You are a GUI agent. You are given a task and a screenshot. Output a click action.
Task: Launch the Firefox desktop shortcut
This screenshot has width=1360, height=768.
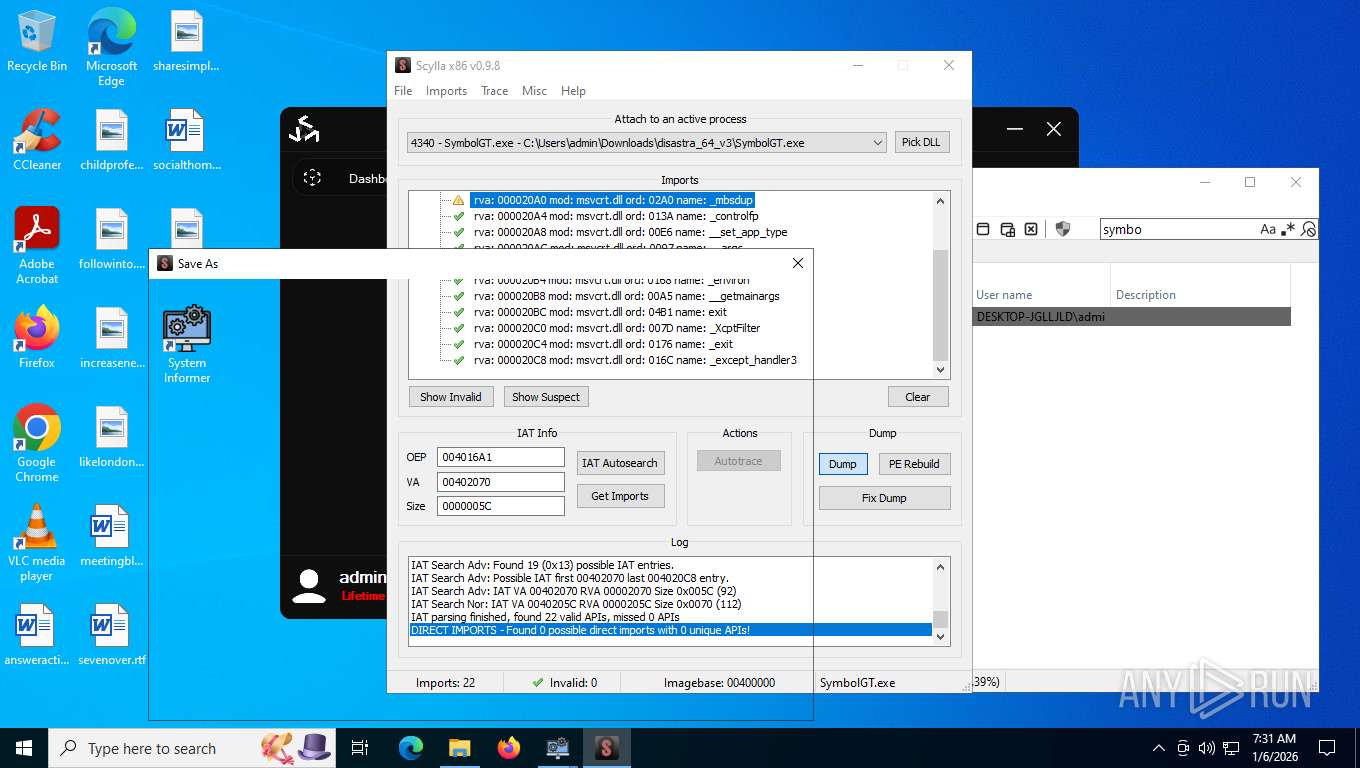click(37, 338)
